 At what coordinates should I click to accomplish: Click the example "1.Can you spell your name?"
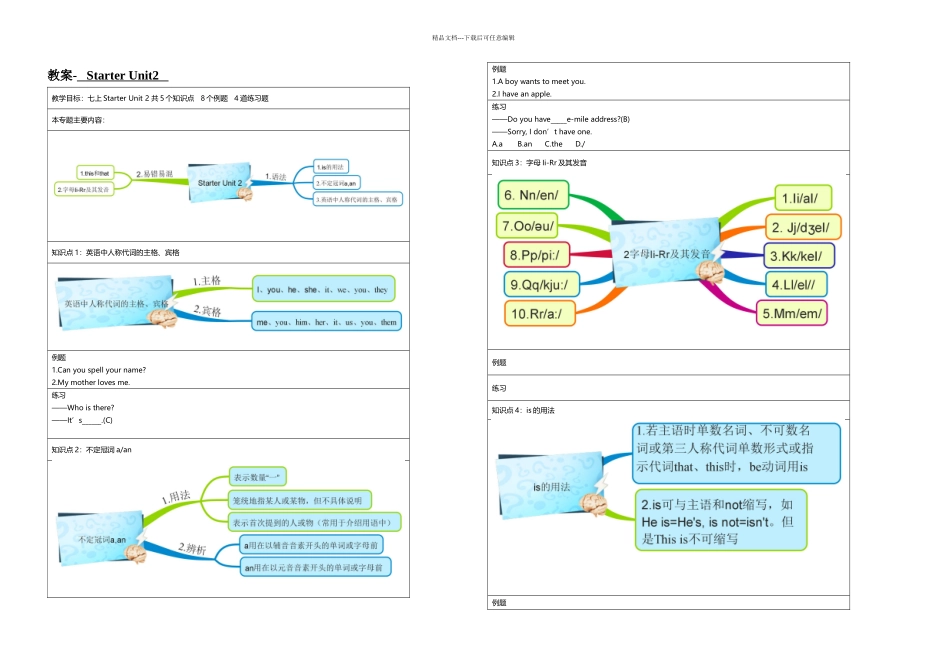tap(99, 370)
